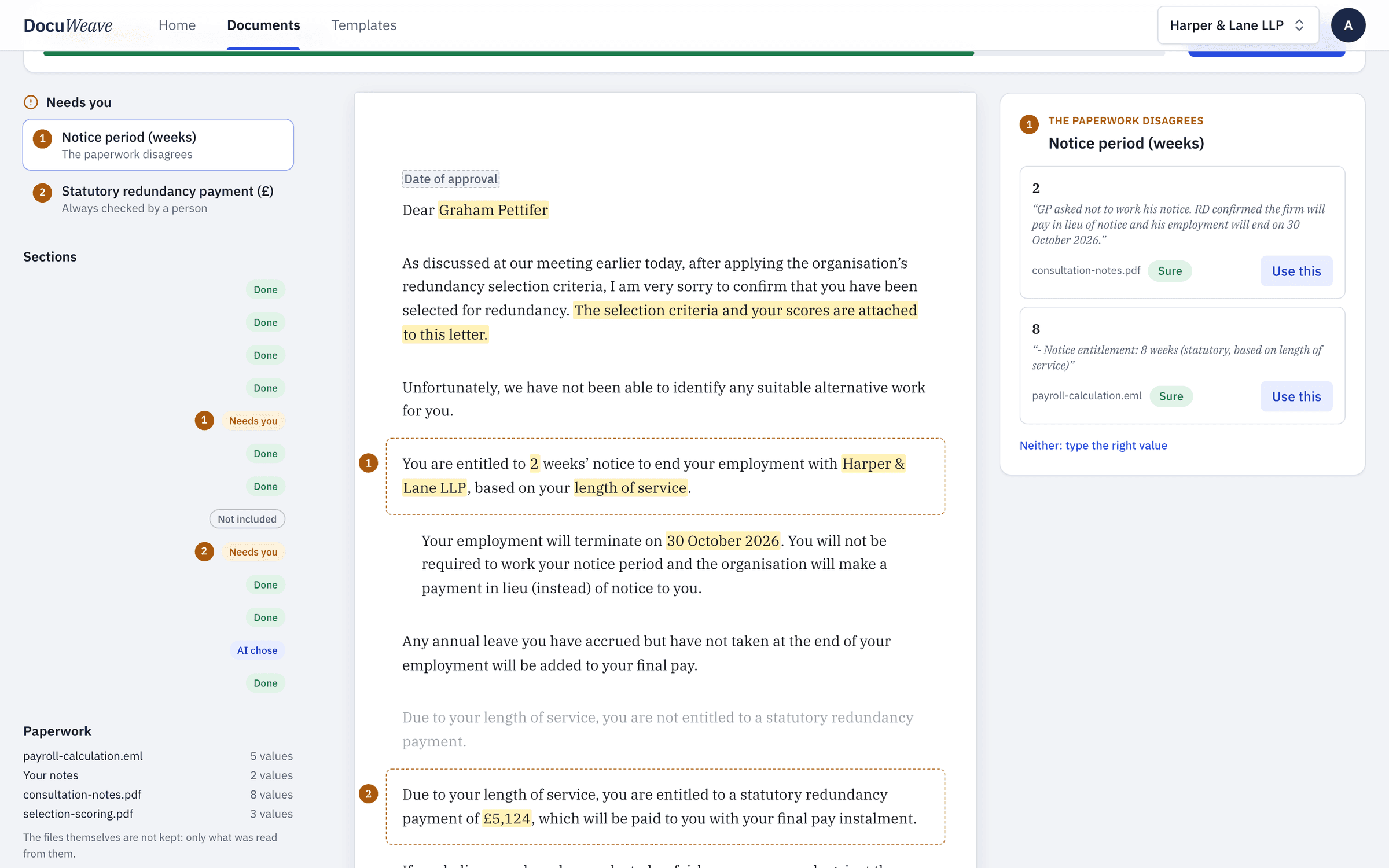This screenshot has width=1389, height=868.
Task: Click the greyed-out not entitled redundancy paragraph
Action: point(657,729)
